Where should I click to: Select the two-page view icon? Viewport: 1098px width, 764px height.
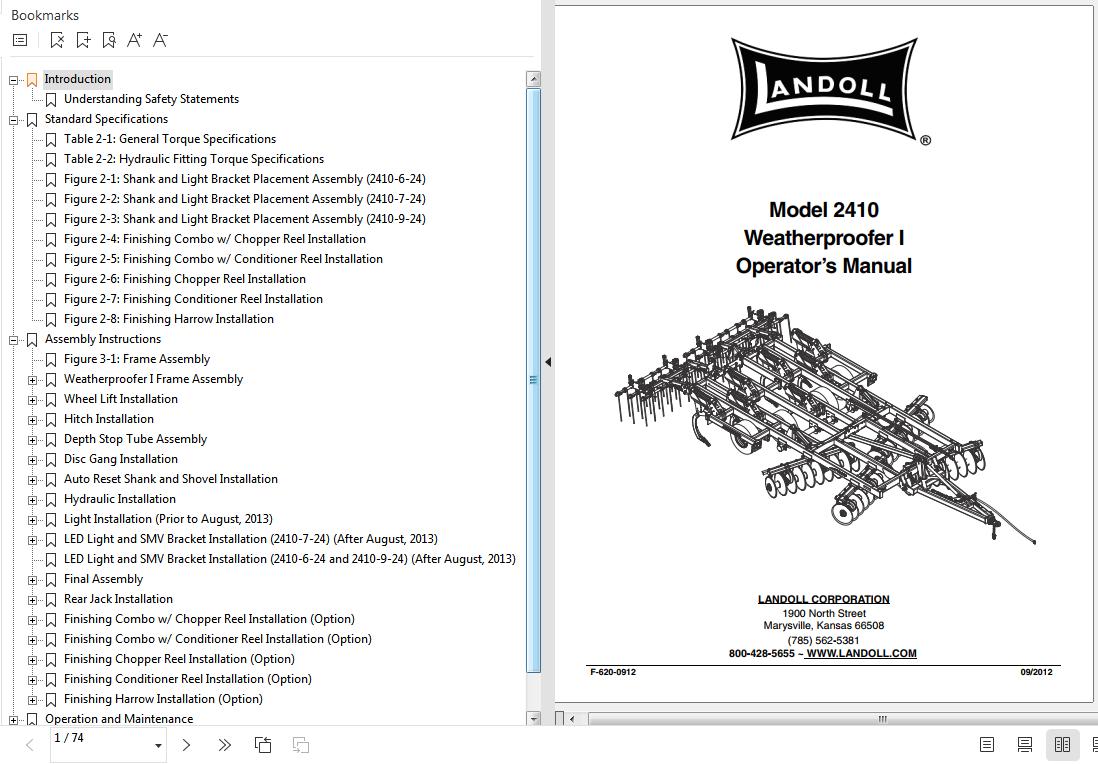(1062, 744)
